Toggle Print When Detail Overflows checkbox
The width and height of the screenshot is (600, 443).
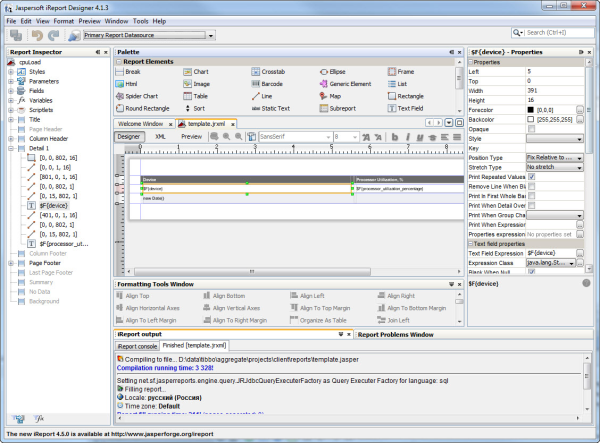click(x=531, y=205)
